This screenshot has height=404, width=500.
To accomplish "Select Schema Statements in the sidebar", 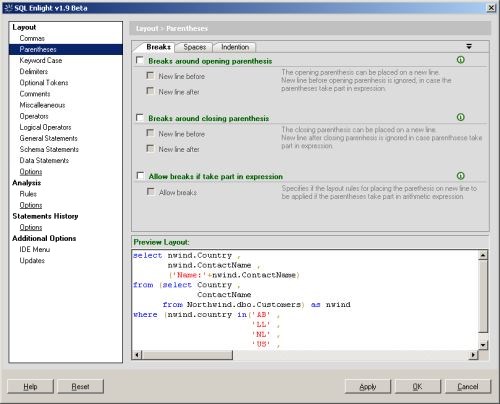I will point(49,149).
